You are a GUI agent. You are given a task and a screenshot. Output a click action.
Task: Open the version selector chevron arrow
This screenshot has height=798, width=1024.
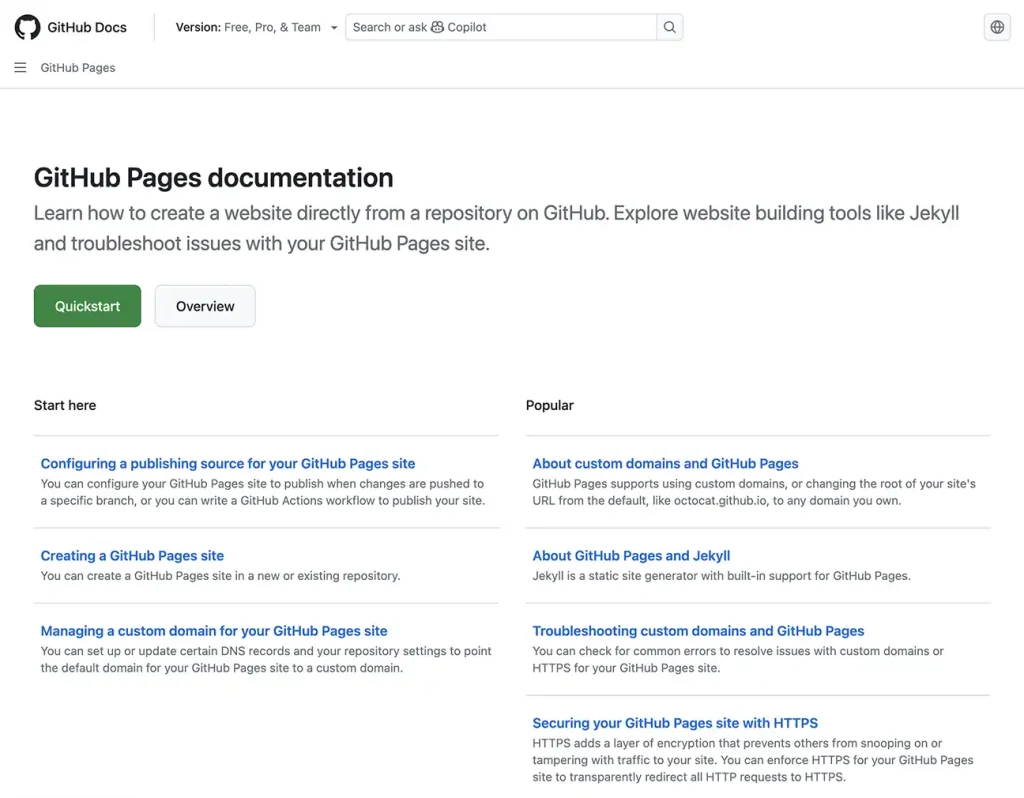coord(333,27)
